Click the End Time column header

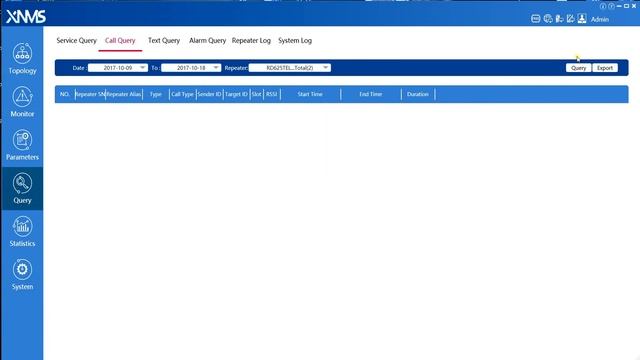[371, 94]
